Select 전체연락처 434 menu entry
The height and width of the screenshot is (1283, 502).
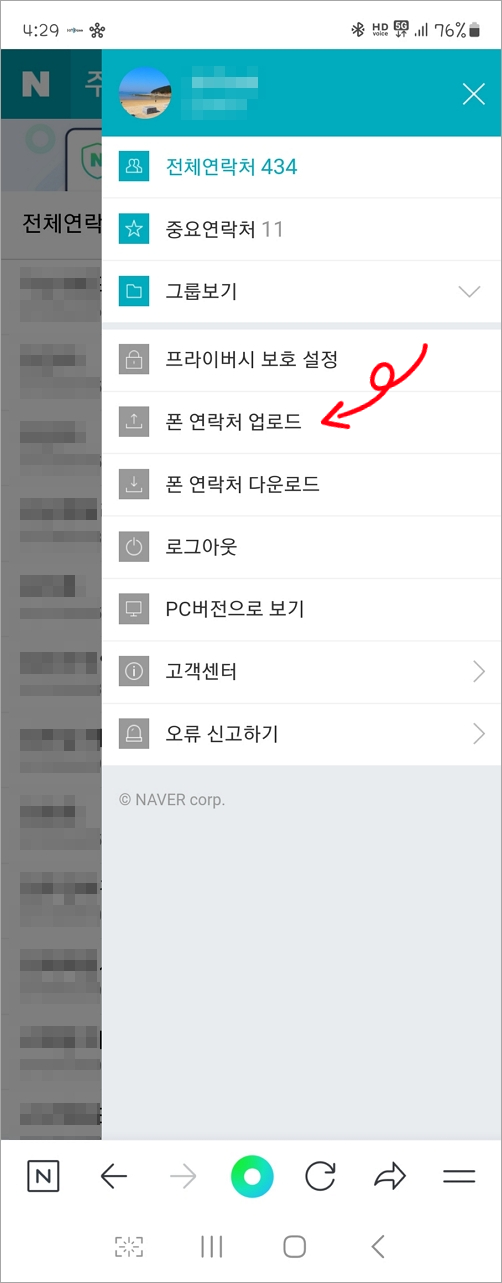click(302, 167)
